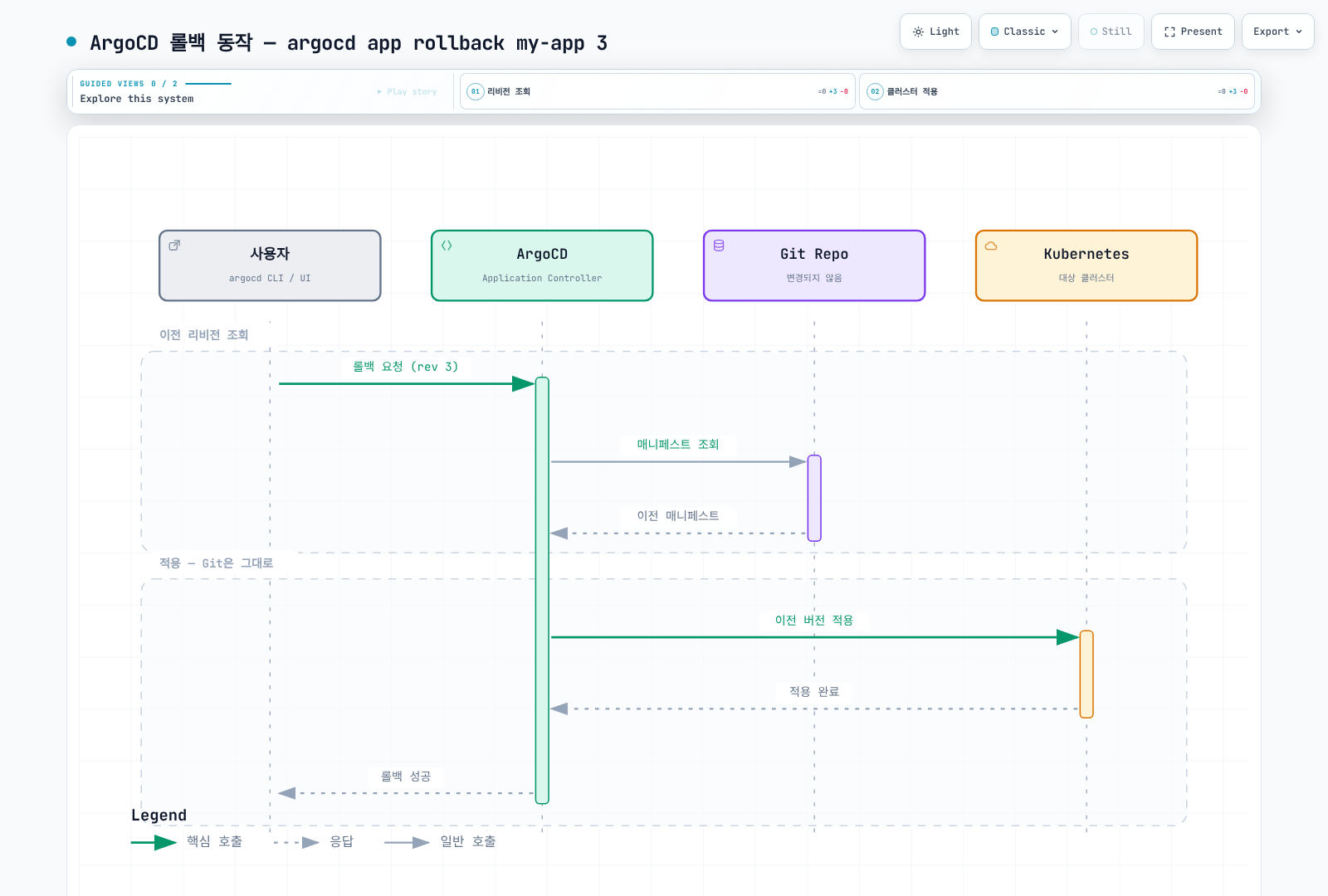Toggle the Still animation button
This screenshot has height=896, width=1328.
(1111, 32)
